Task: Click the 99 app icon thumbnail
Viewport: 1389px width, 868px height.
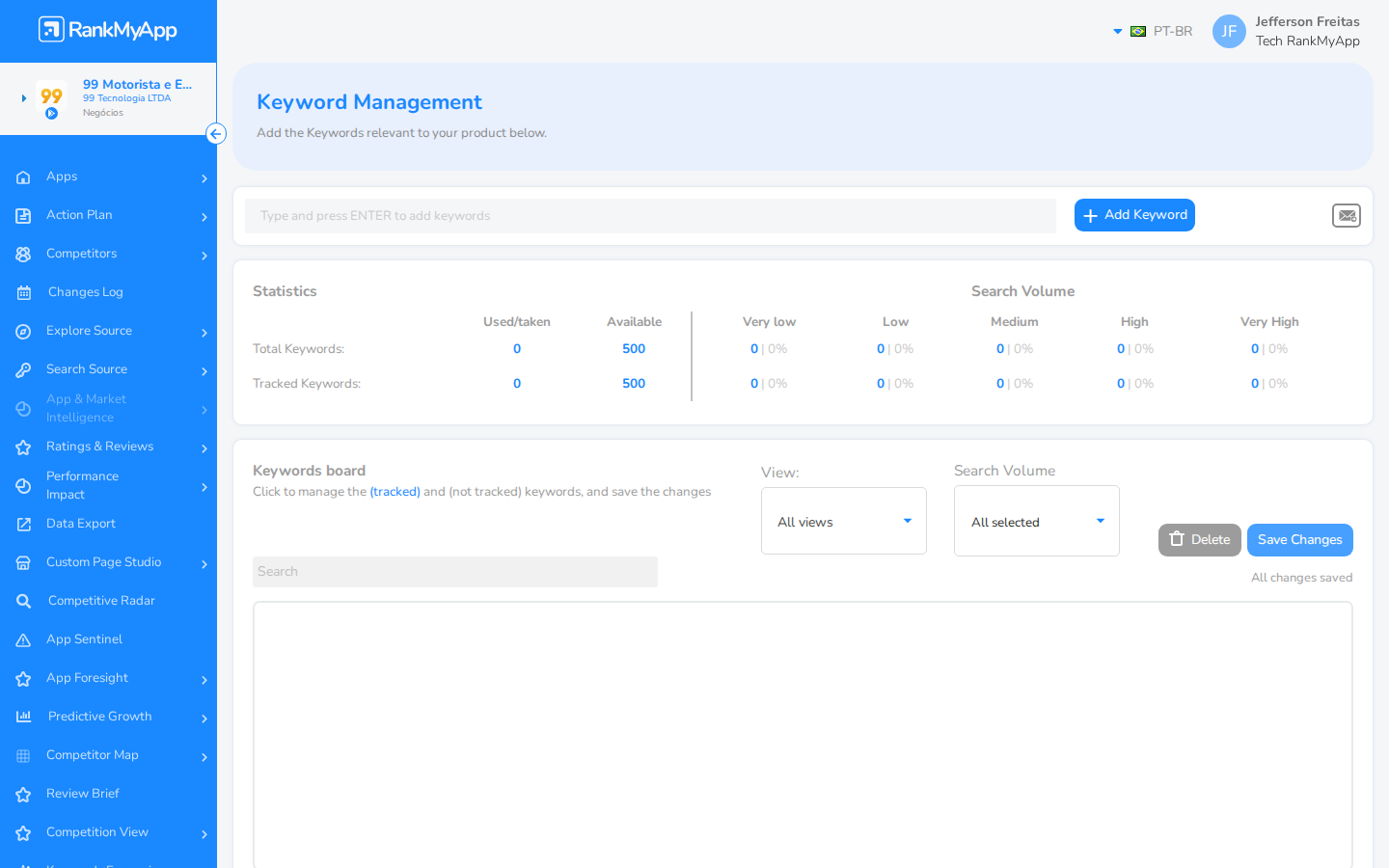Action: click(x=51, y=97)
